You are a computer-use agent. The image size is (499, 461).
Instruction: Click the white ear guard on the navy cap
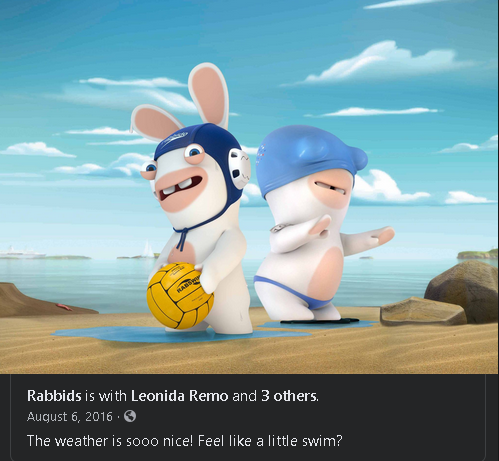239,169
